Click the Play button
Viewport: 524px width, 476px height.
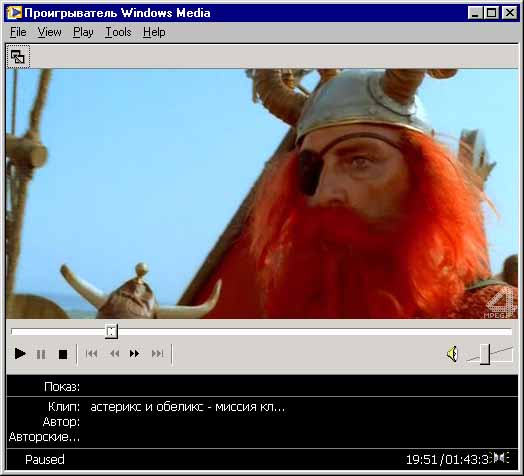[20, 354]
